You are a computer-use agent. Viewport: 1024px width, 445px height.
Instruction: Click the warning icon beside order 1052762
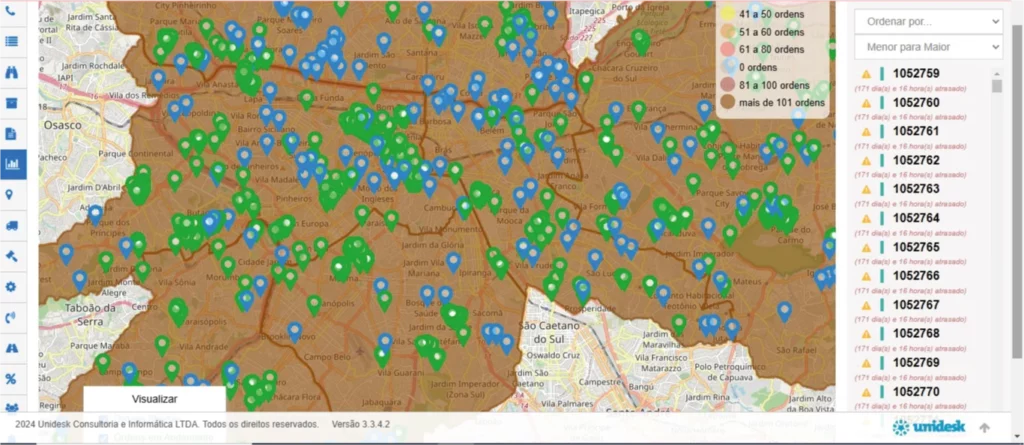click(866, 161)
